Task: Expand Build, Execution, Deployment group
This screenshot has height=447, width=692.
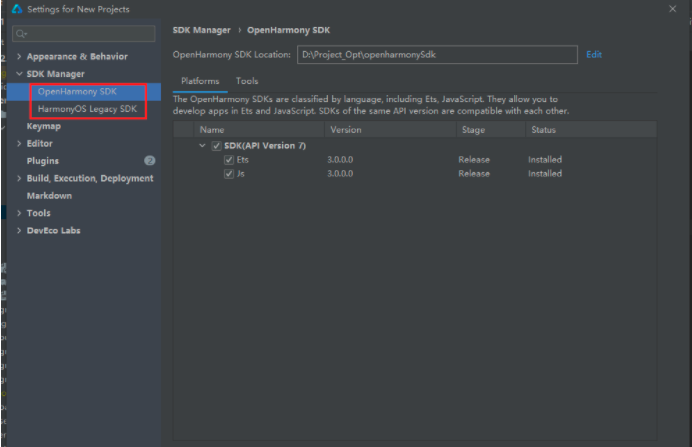Action: pos(19,178)
